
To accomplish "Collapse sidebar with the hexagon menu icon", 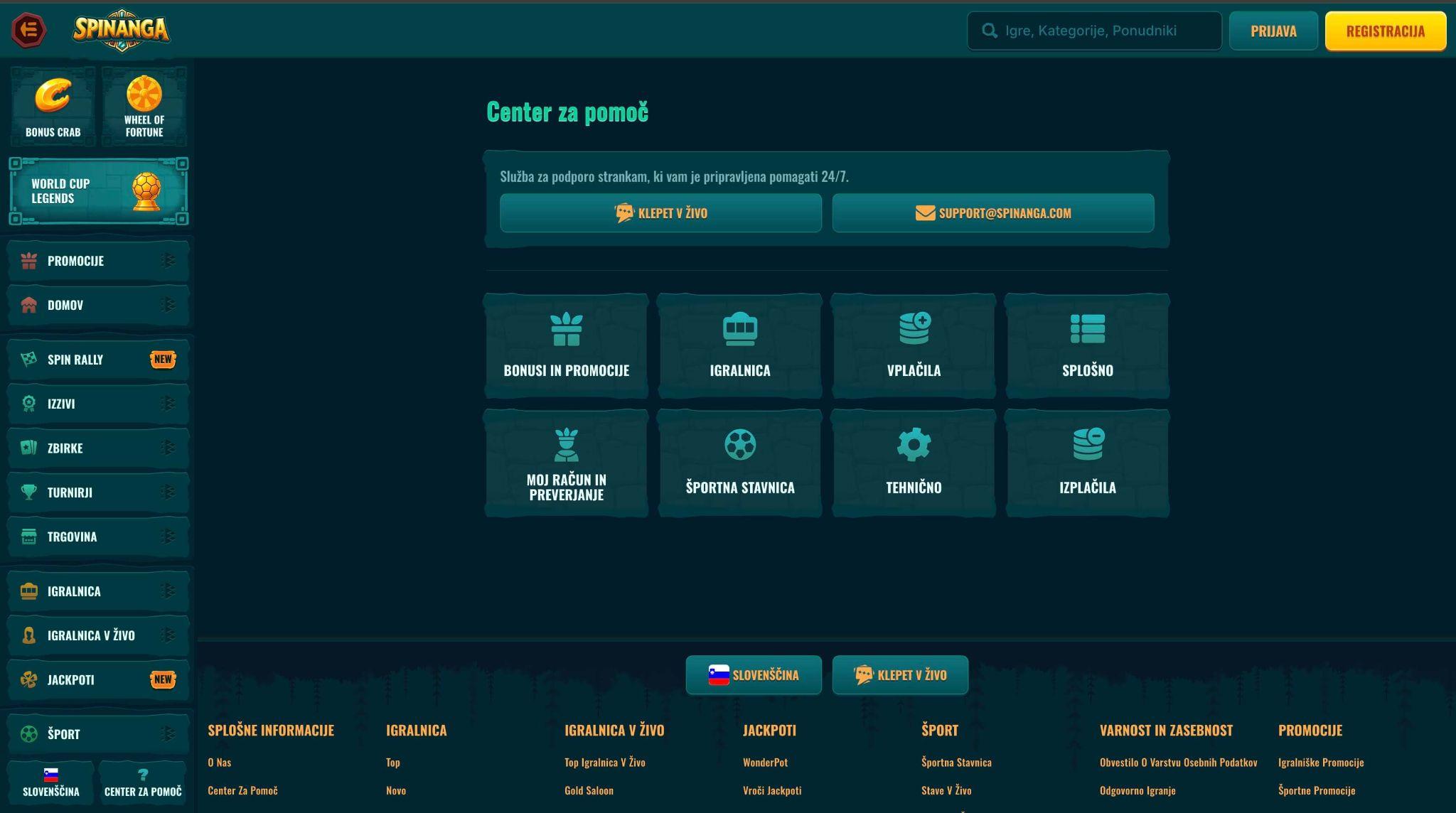I will tap(29, 30).
